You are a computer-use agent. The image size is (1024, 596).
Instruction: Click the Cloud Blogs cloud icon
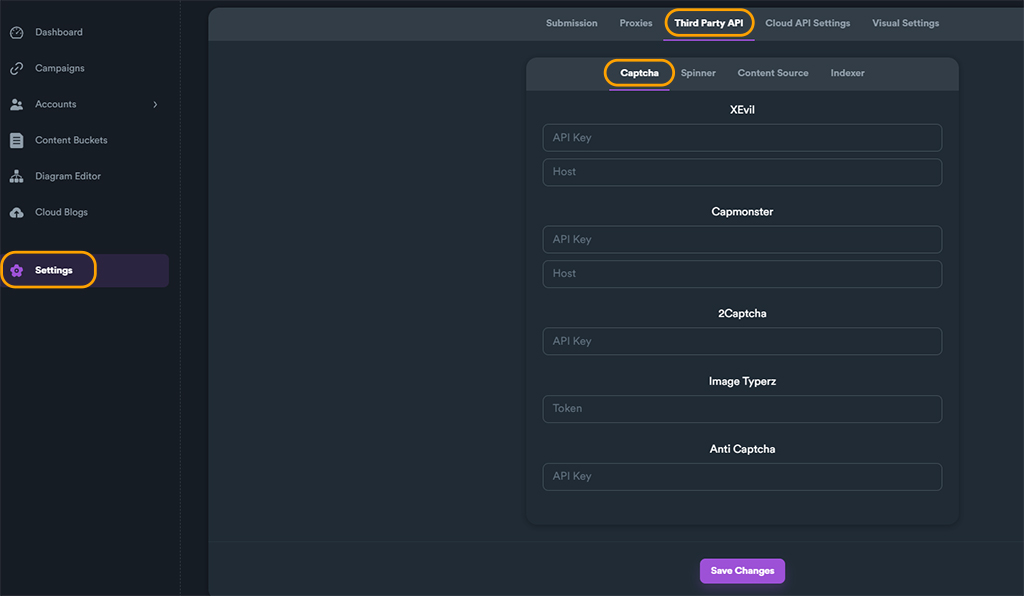coord(17,213)
